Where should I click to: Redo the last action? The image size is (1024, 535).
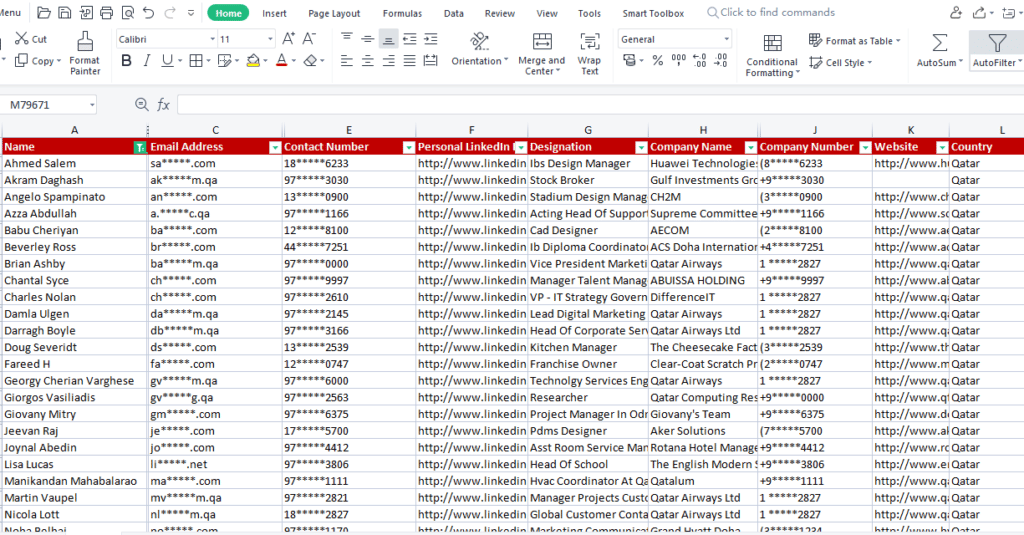[x=170, y=12]
